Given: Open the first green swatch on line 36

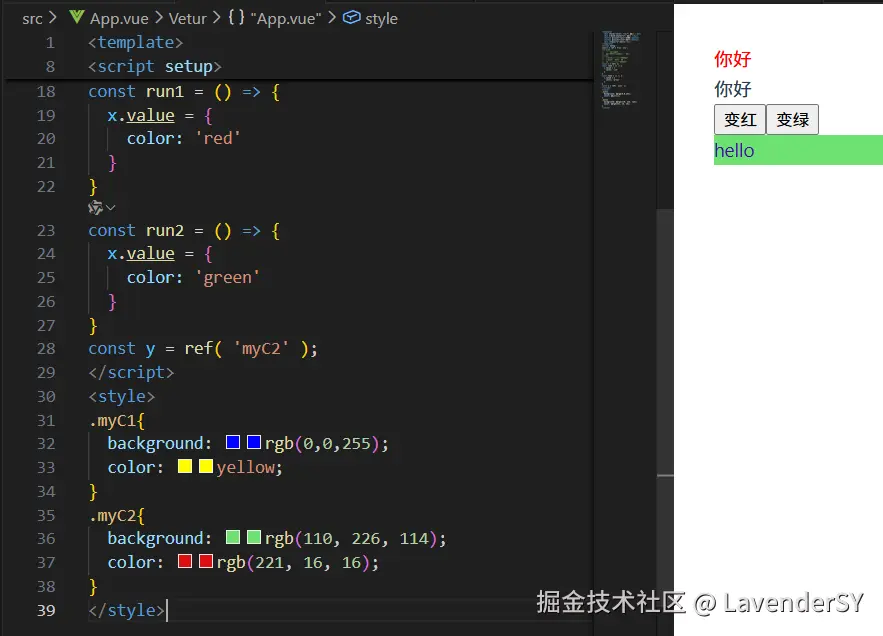Looking at the screenshot, I should pyautogui.click(x=234, y=538).
